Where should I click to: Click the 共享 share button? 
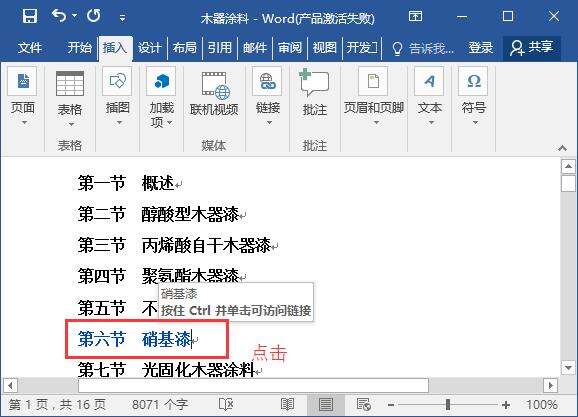[x=532, y=48]
